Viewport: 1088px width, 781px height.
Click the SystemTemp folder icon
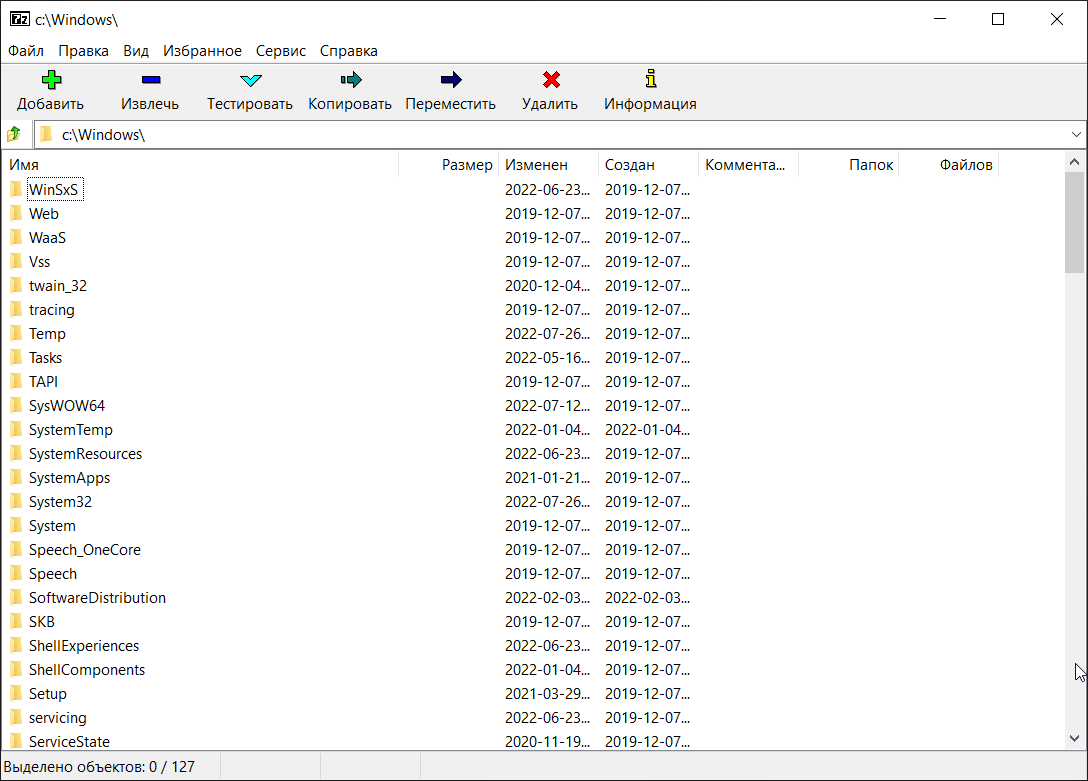(17, 429)
